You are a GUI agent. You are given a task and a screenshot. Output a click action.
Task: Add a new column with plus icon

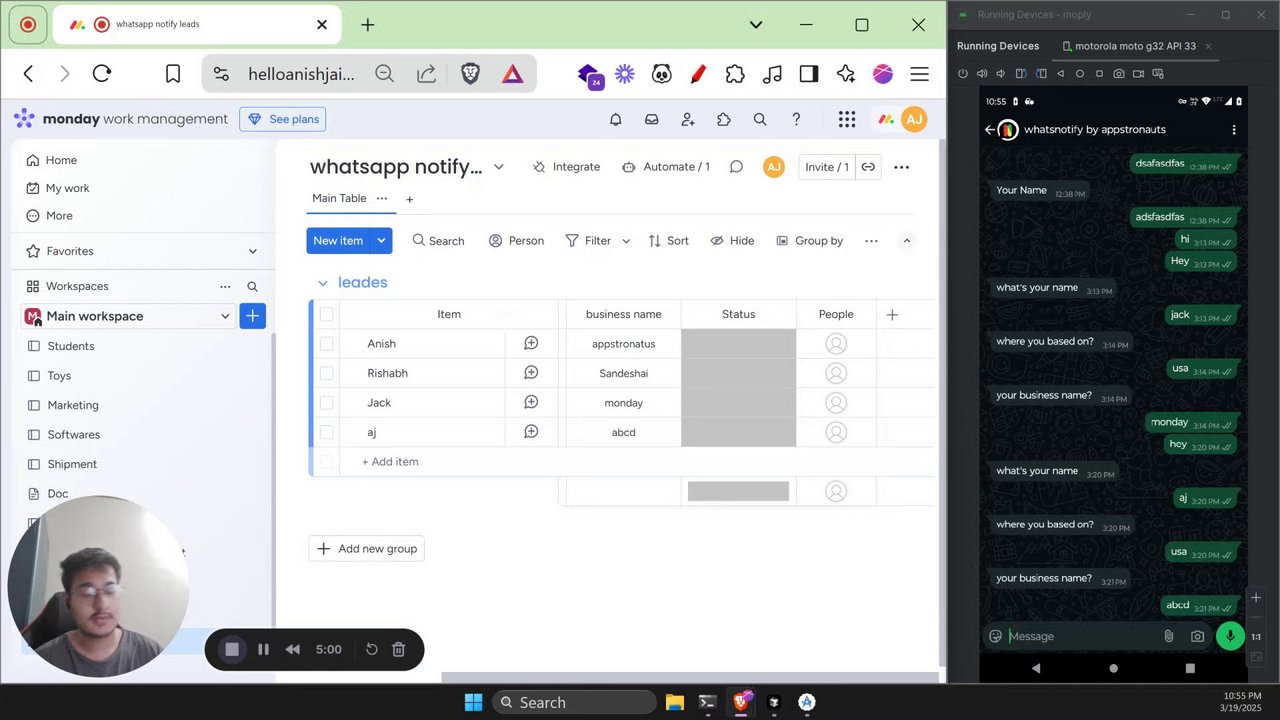pos(892,314)
